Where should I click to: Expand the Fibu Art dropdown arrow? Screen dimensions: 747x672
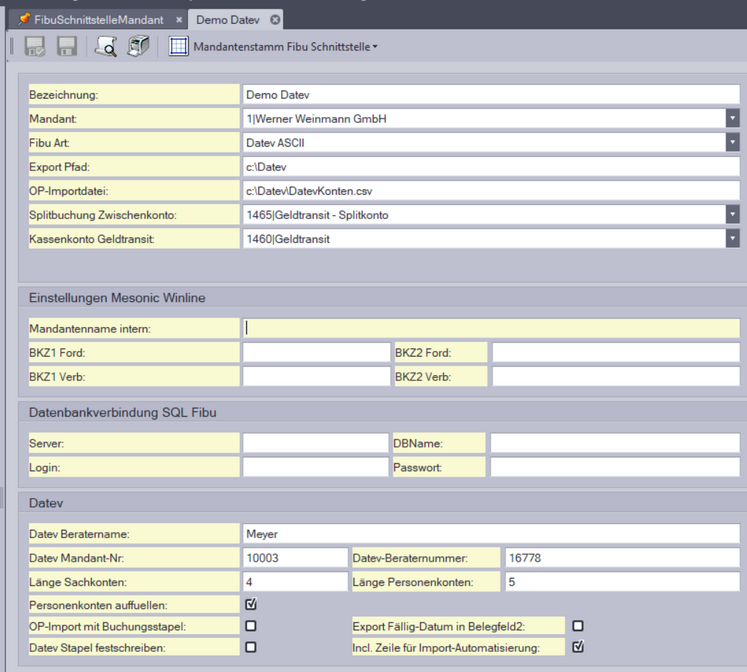coord(732,142)
